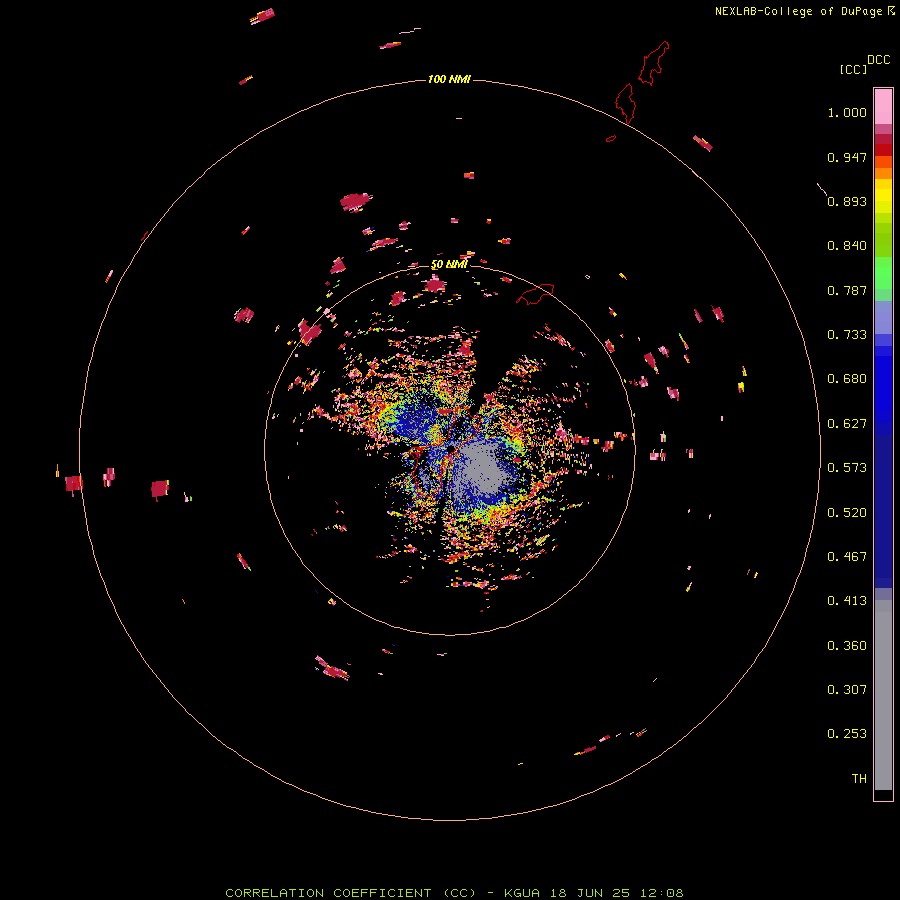Pick the light pink swatch at the scale top
Image resolution: width=900 pixels, height=900 pixels.
[883, 107]
